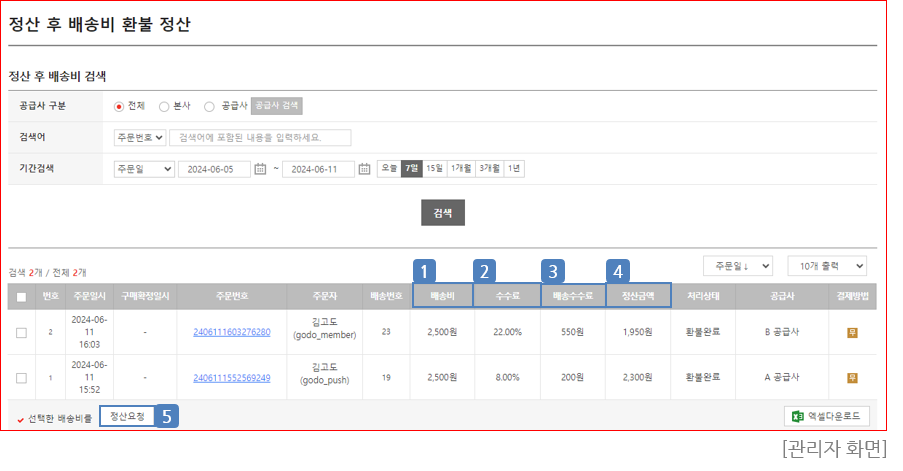903x471 pixels.
Task: Click payment method icon for A 공급사 row
Action: pyautogui.click(x=852, y=378)
